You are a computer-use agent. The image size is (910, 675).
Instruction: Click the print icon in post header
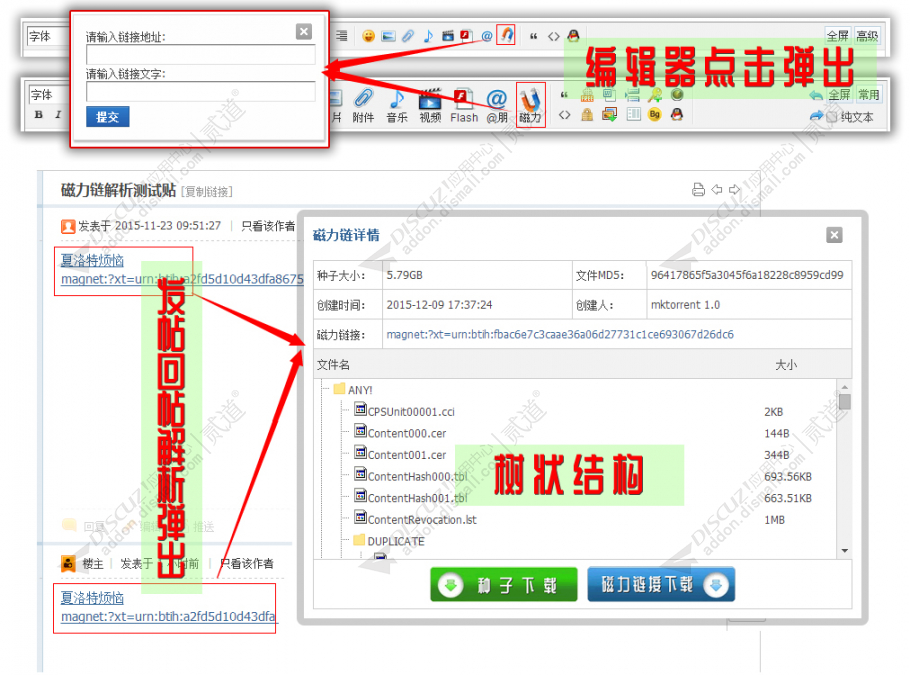coord(698,190)
